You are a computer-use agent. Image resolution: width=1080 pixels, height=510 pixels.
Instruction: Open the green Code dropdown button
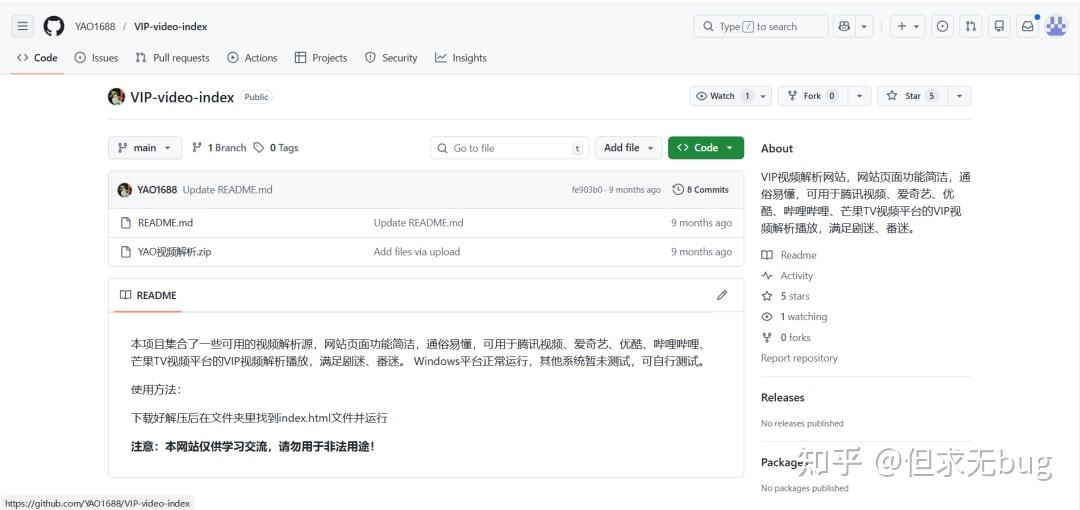pos(706,147)
